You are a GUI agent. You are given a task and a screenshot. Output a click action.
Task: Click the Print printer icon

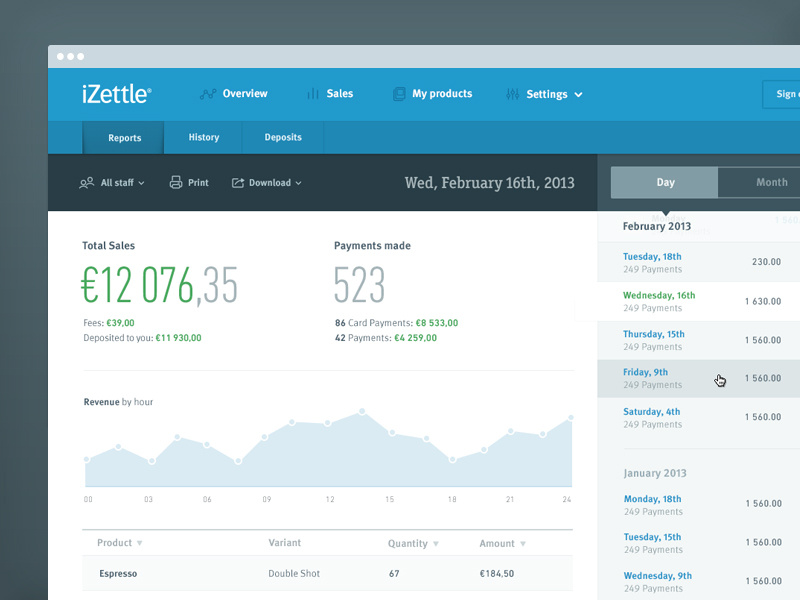pyautogui.click(x=176, y=182)
